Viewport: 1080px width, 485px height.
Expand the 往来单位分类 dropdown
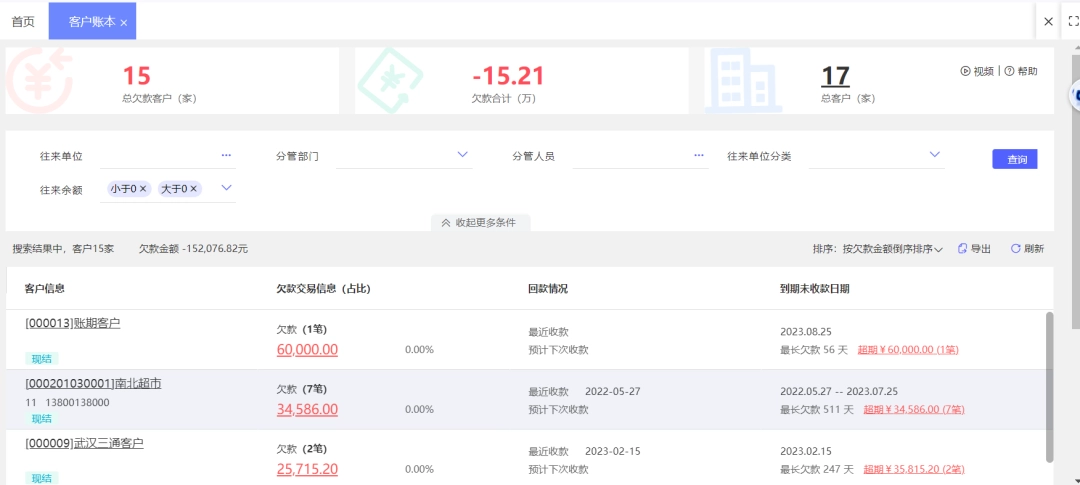point(935,154)
